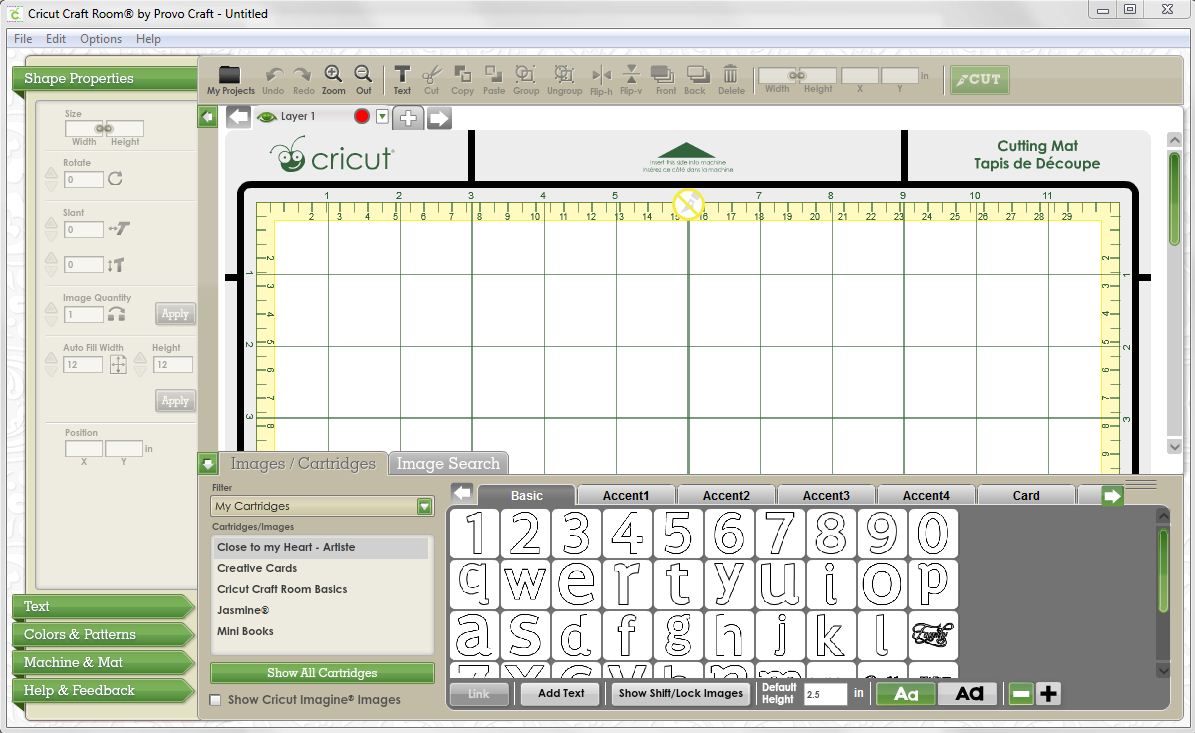The image size is (1195, 733).
Task: Open the Layer 1 dropdown arrow
Action: [x=383, y=117]
